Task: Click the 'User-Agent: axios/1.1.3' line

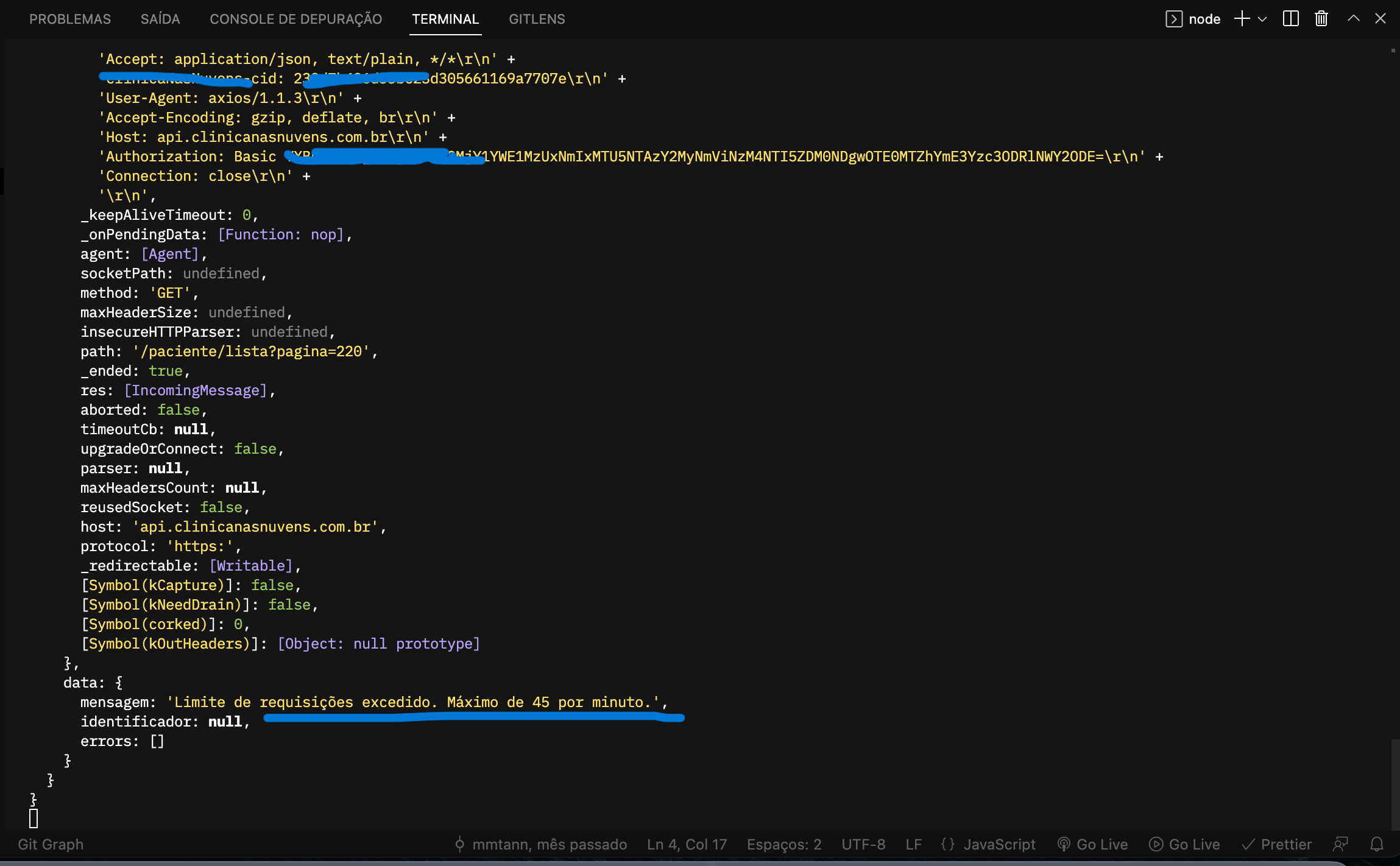Action: pos(230,98)
